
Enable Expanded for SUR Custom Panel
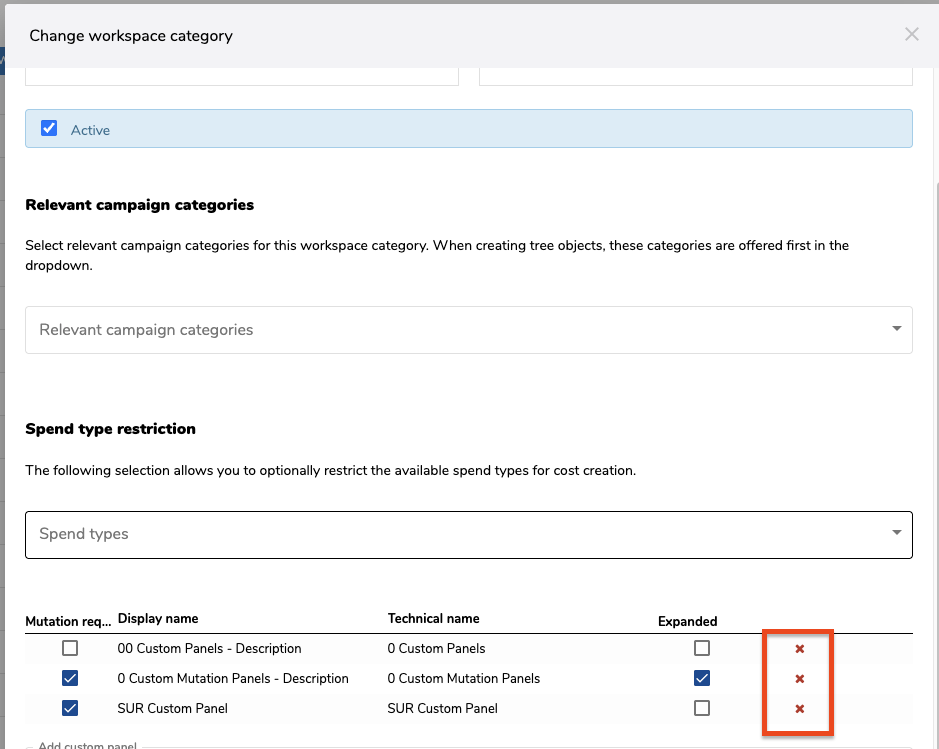click(x=702, y=708)
